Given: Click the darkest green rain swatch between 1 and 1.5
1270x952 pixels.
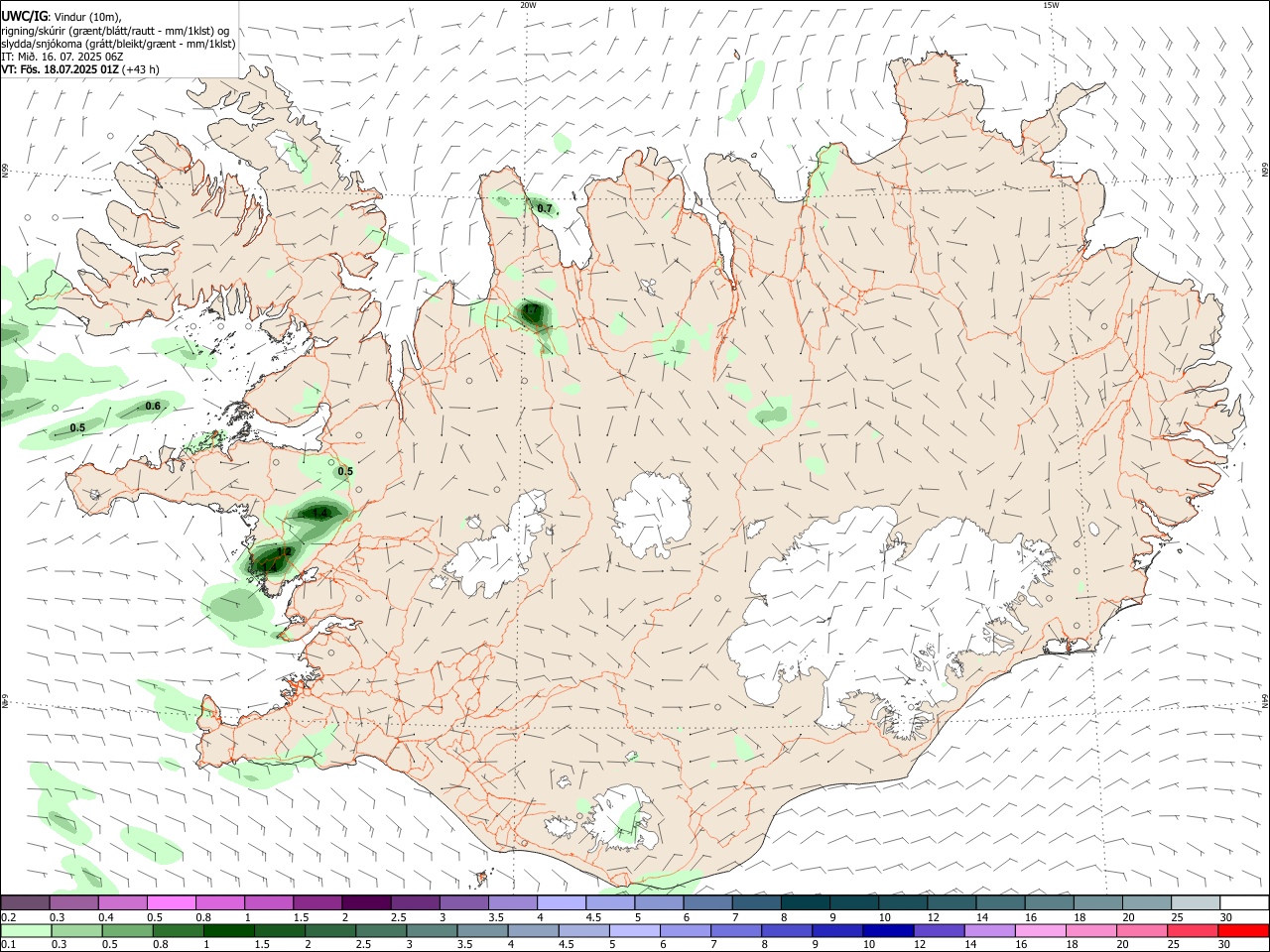Looking at the screenshot, I should pos(230,931).
